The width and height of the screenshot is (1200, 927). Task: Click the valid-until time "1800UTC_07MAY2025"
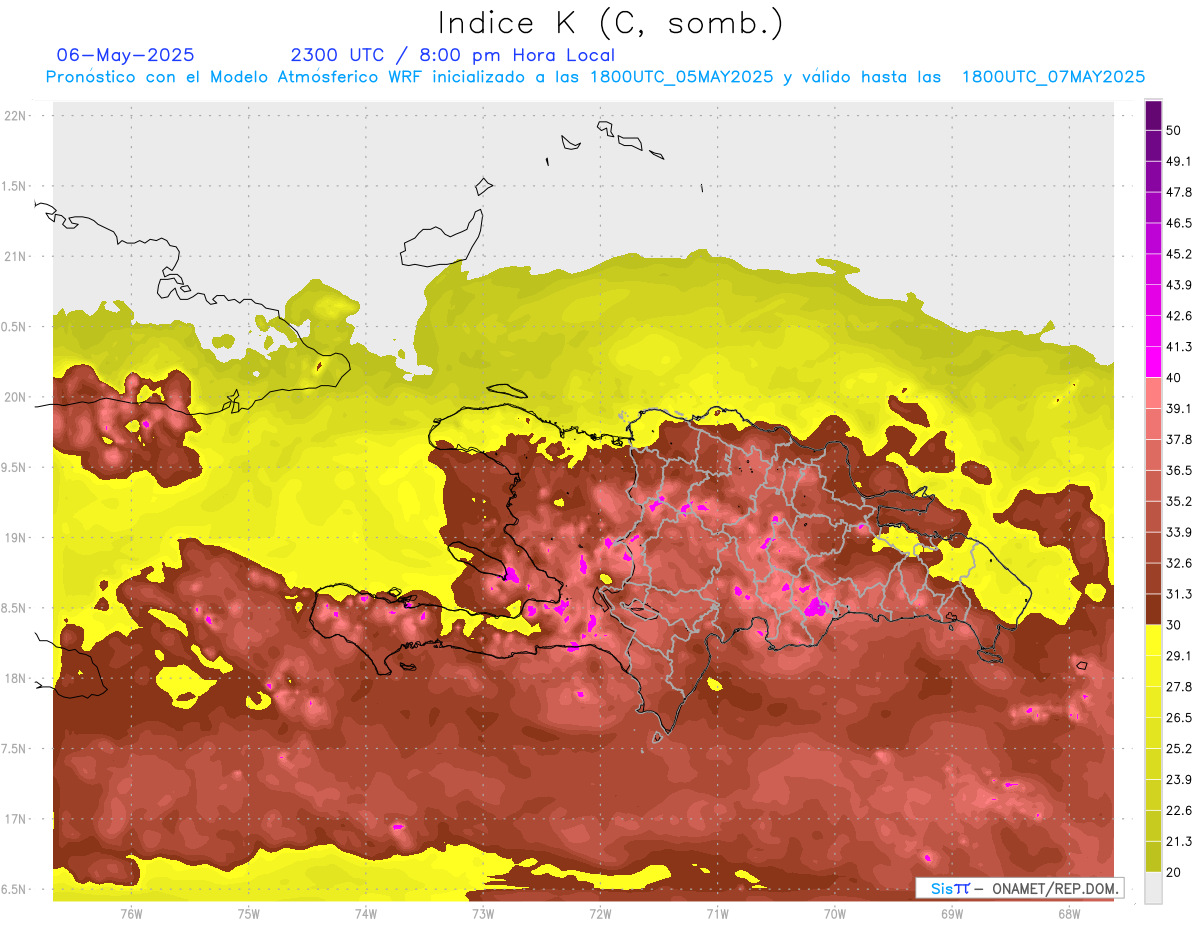point(1053,77)
